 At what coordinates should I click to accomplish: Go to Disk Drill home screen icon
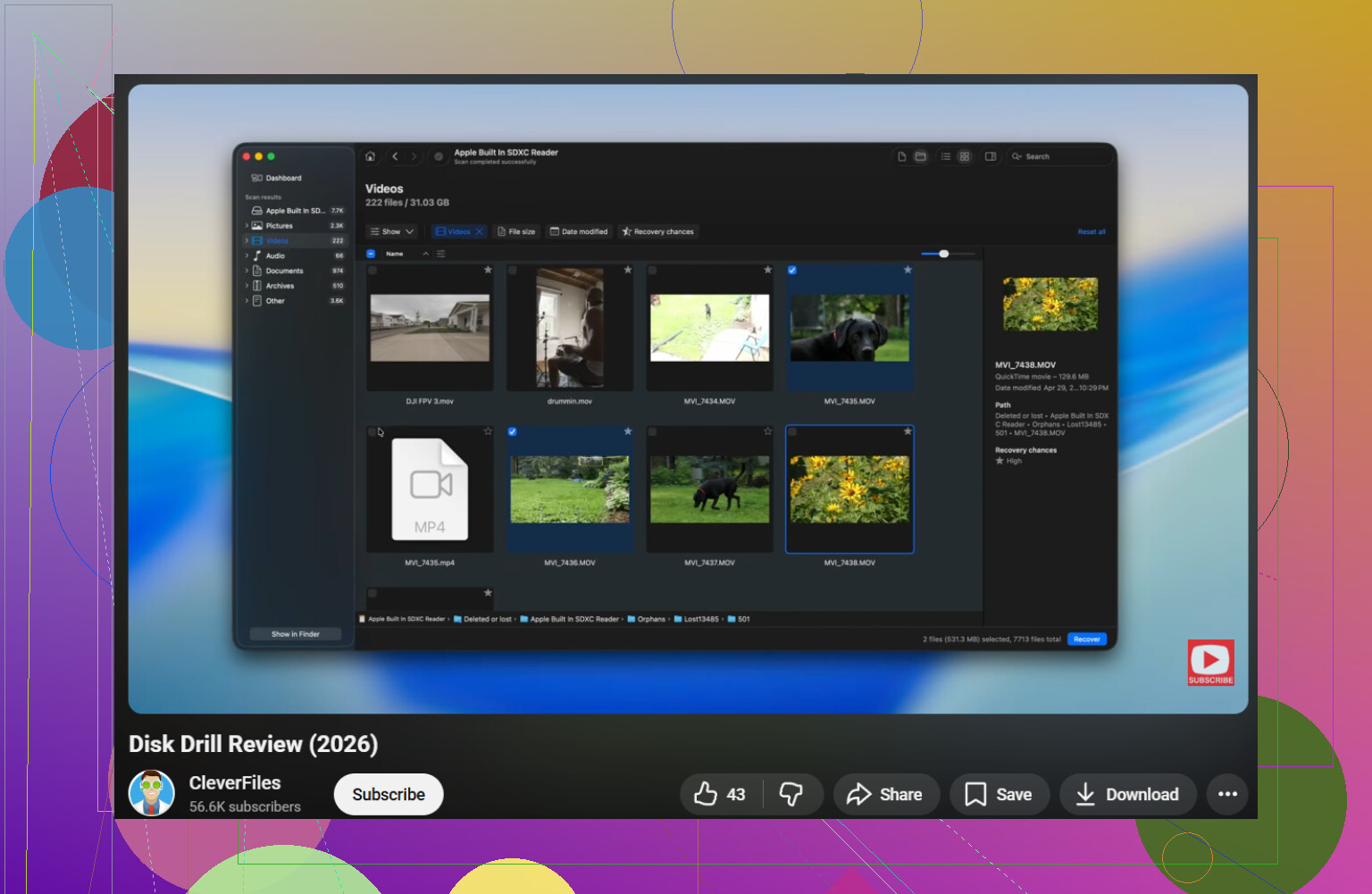(370, 156)
